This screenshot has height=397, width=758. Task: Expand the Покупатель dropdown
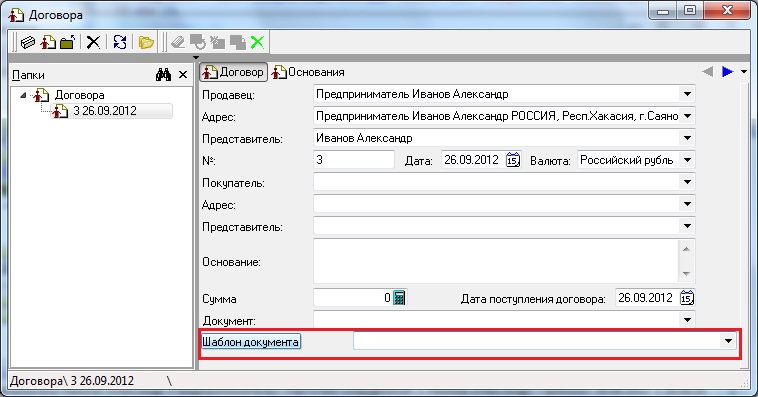[x=687, y=182]
